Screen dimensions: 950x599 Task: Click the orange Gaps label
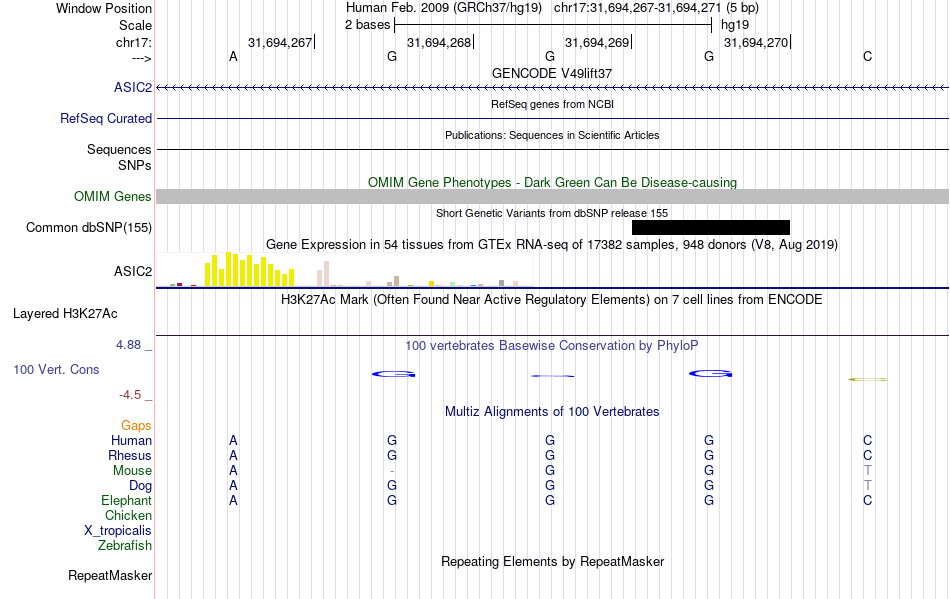[136, 426]
